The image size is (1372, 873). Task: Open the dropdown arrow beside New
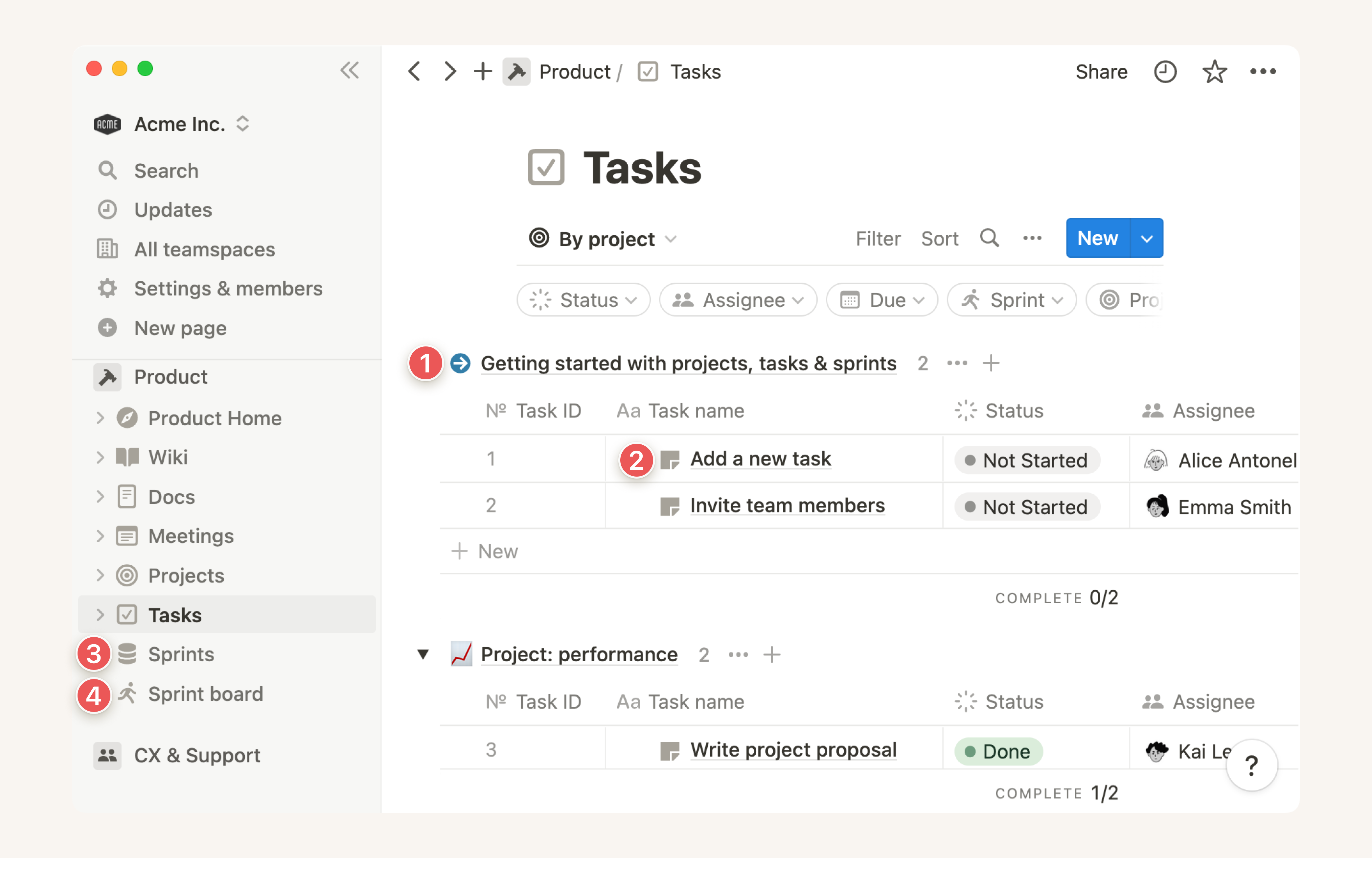coord(1146,238)
